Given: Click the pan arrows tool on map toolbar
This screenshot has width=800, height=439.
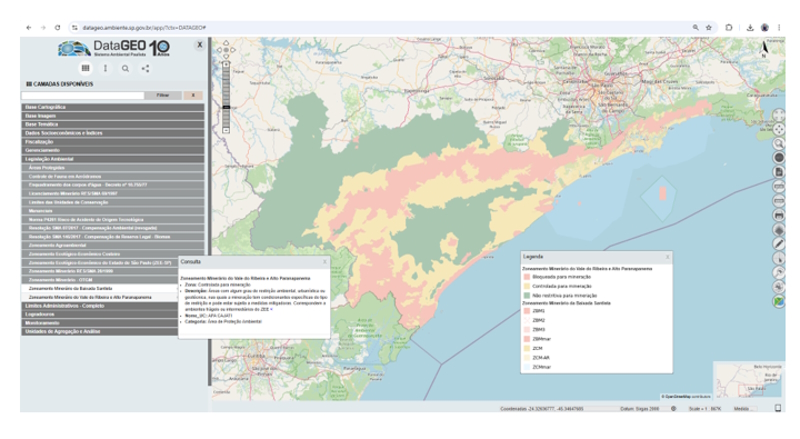Looking at the screenshot, I should [x=779, y=129].
